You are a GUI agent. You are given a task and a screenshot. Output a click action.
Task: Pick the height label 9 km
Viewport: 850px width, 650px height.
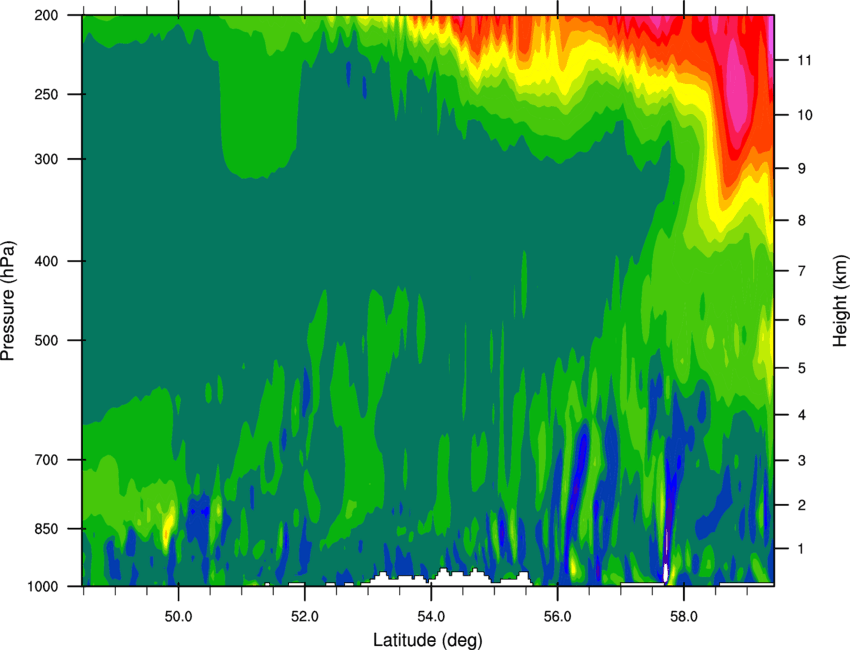(x=802, y=169)
